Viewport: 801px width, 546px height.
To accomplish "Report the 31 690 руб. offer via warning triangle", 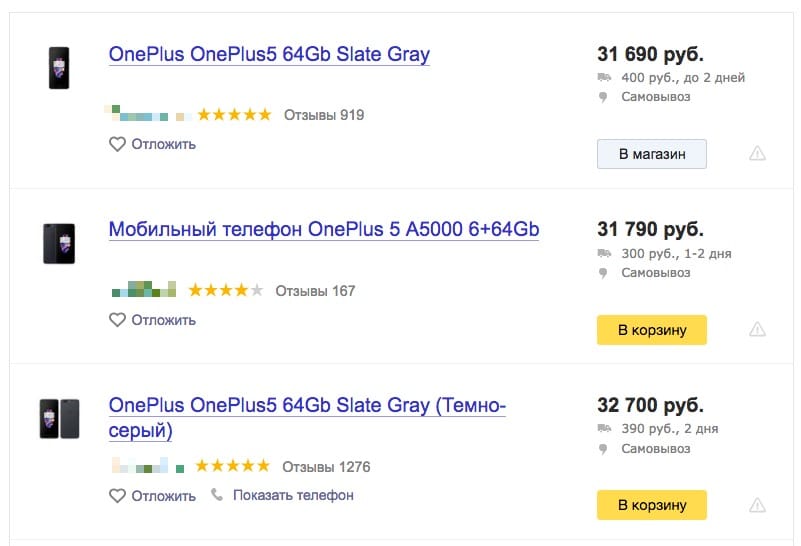I will point(757,153).
